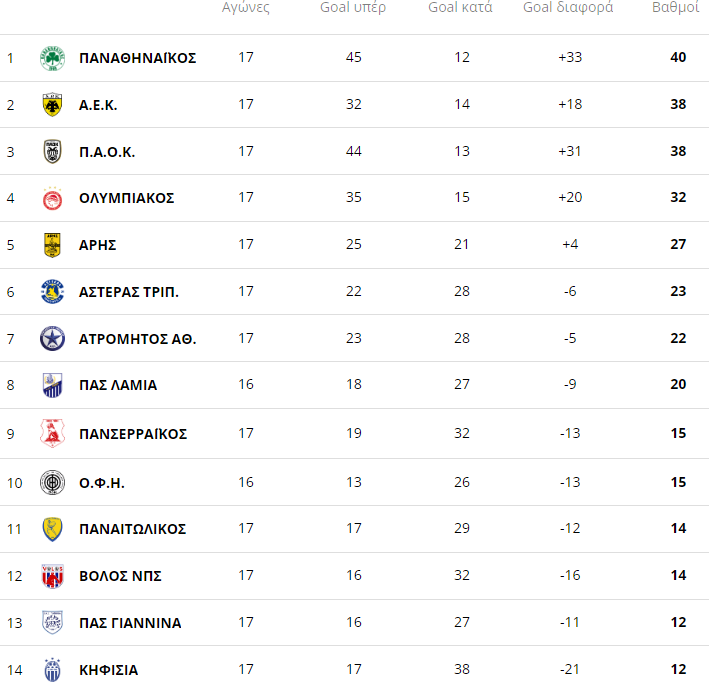This screenshot has width=709, height=688.
Task: Click the Panetolikos yellow crest
Action: (x=52, y=529)
